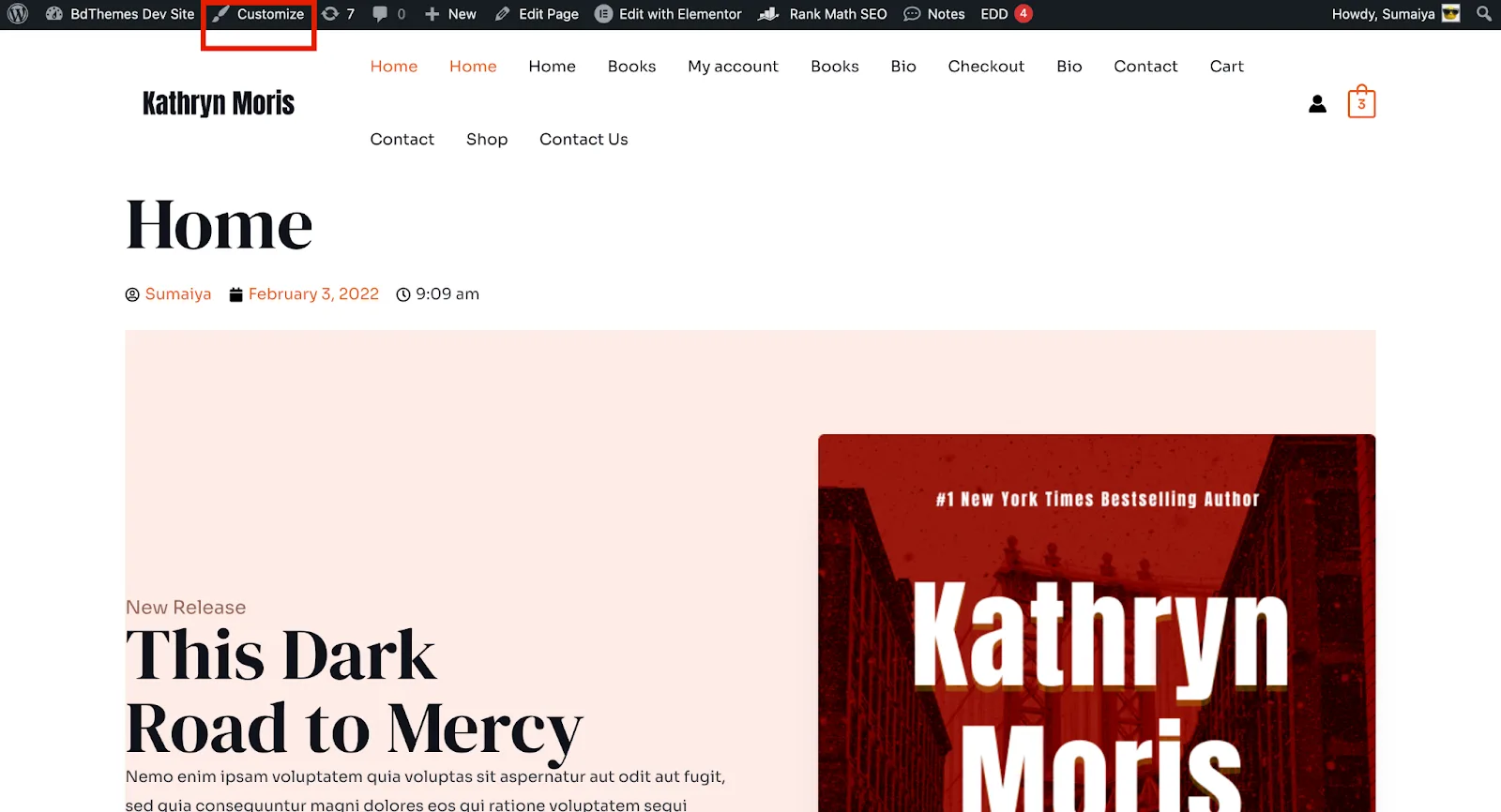Click the plus New content item

(x=450, y=14)
